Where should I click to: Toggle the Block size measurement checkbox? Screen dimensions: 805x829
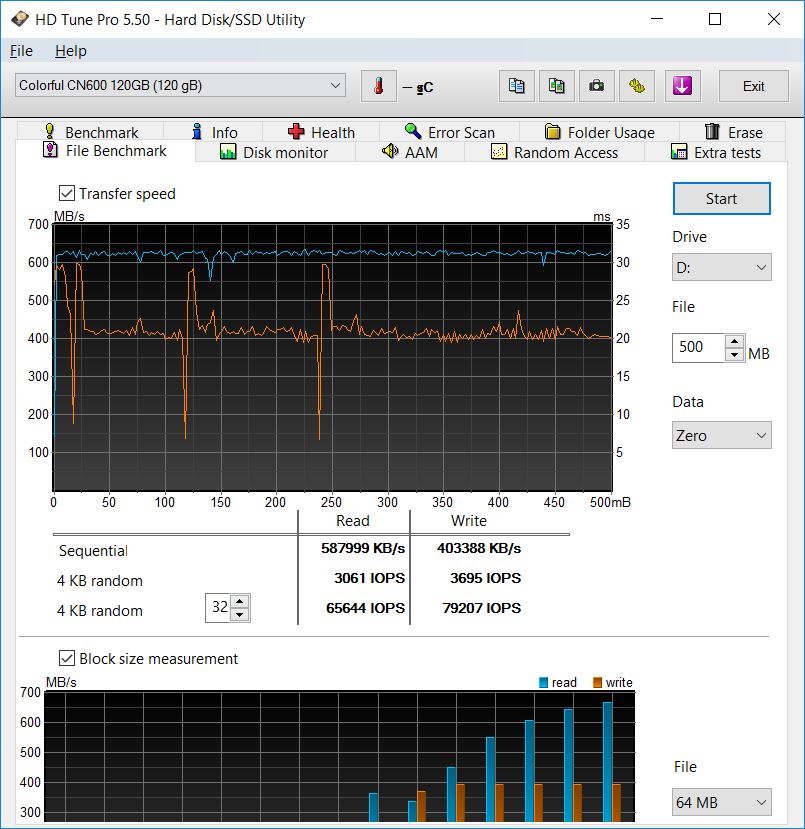click(68, 659)
